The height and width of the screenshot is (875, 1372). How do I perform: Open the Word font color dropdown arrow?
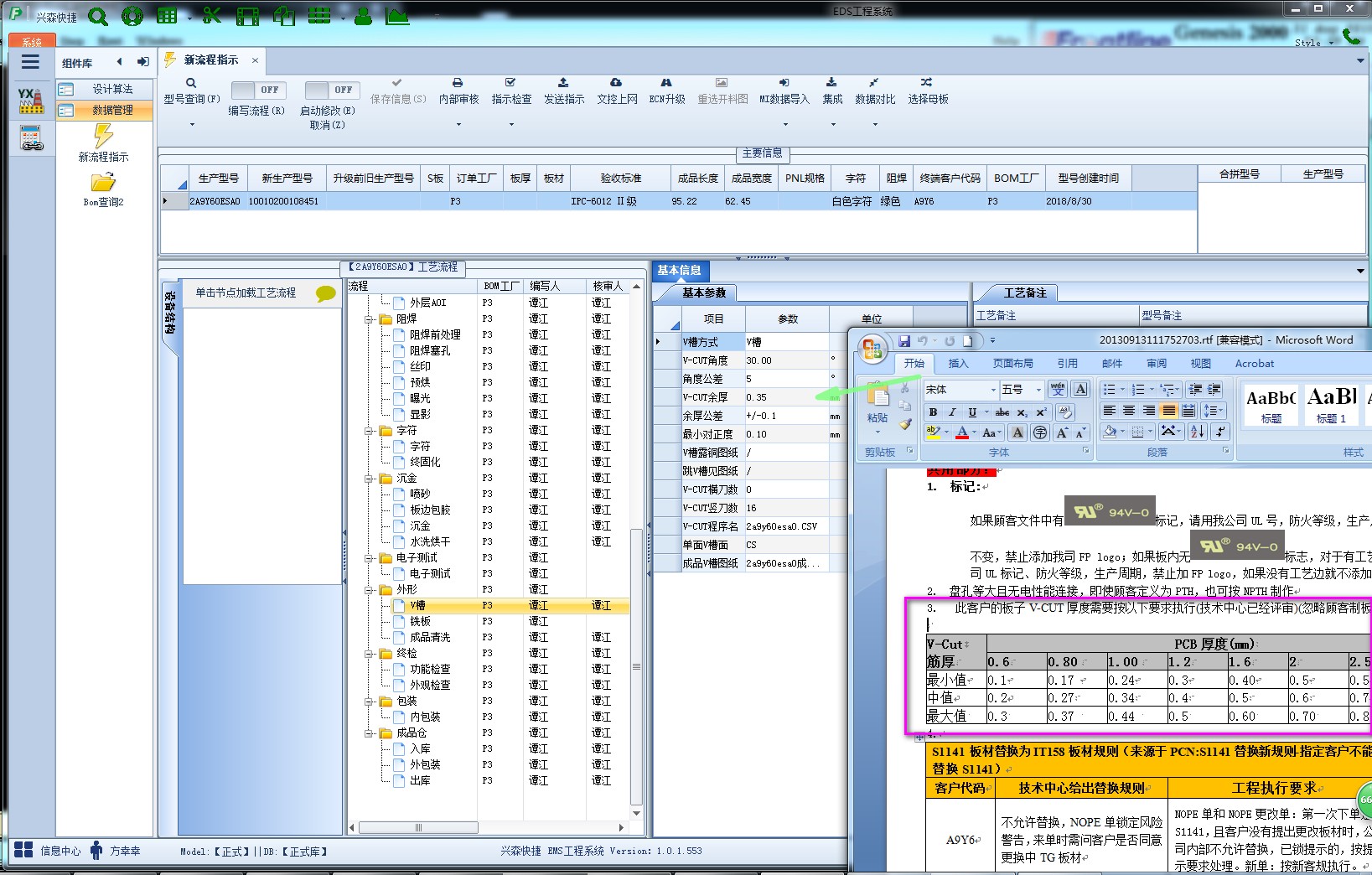[x=975, y=432]
